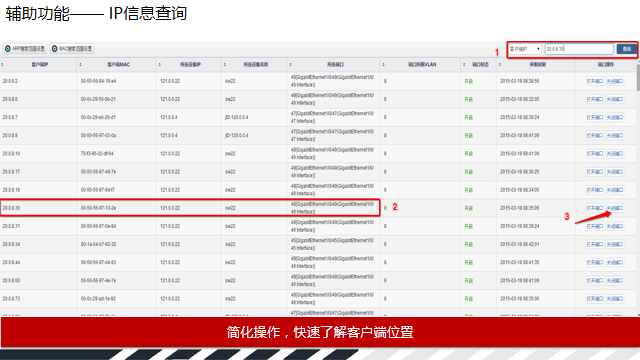Click 打开端口 for the 20.0.8.10 row
The height and width of the screenshot is (360, 640).
point(594,154)
